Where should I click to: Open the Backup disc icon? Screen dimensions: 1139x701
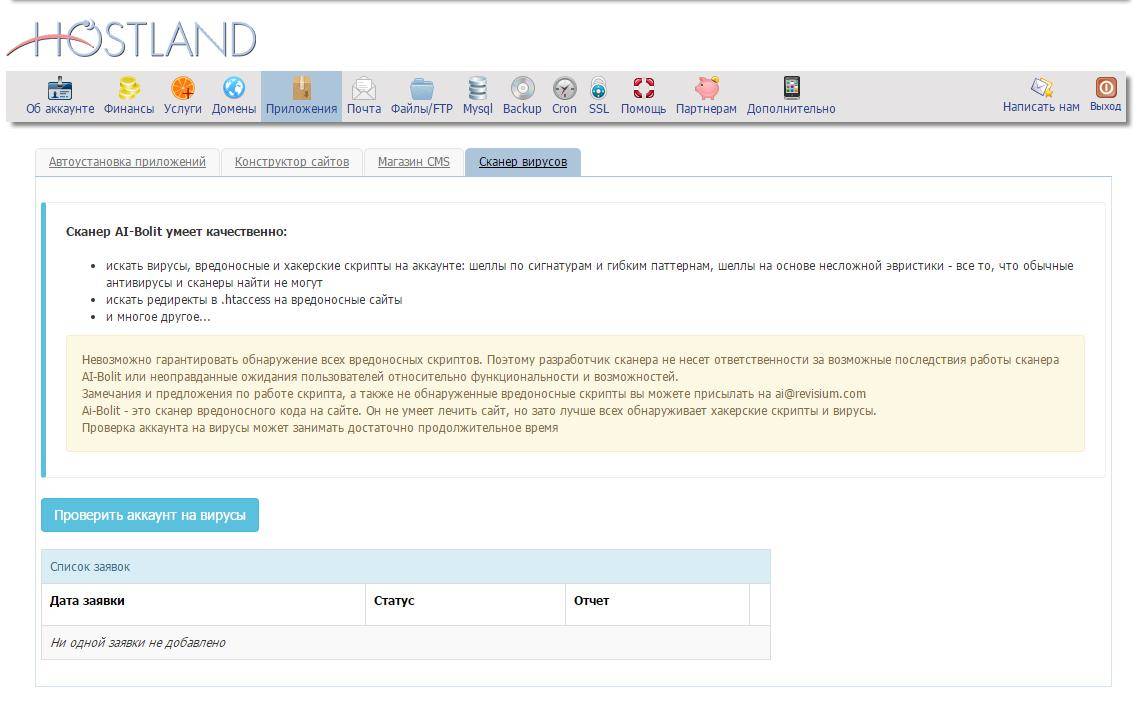pyautogui.click(x=522, y=89)
